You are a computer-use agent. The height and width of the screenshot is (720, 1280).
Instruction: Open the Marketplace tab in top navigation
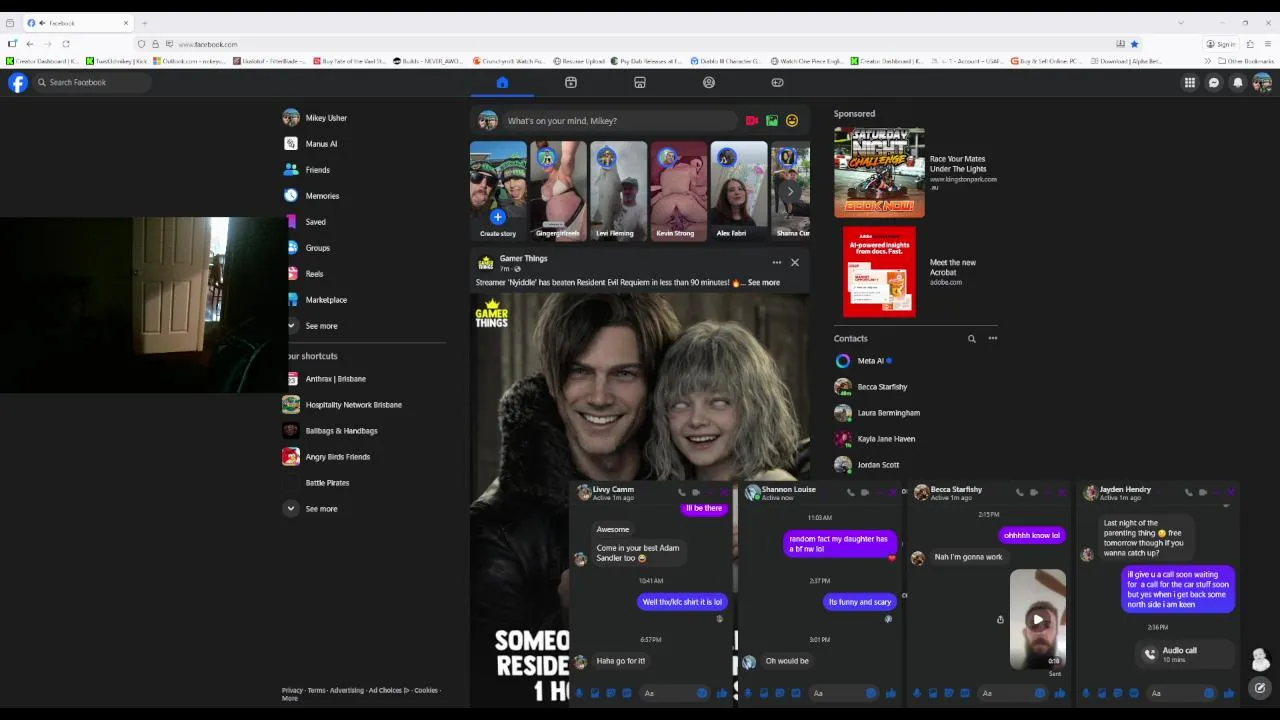640,83
